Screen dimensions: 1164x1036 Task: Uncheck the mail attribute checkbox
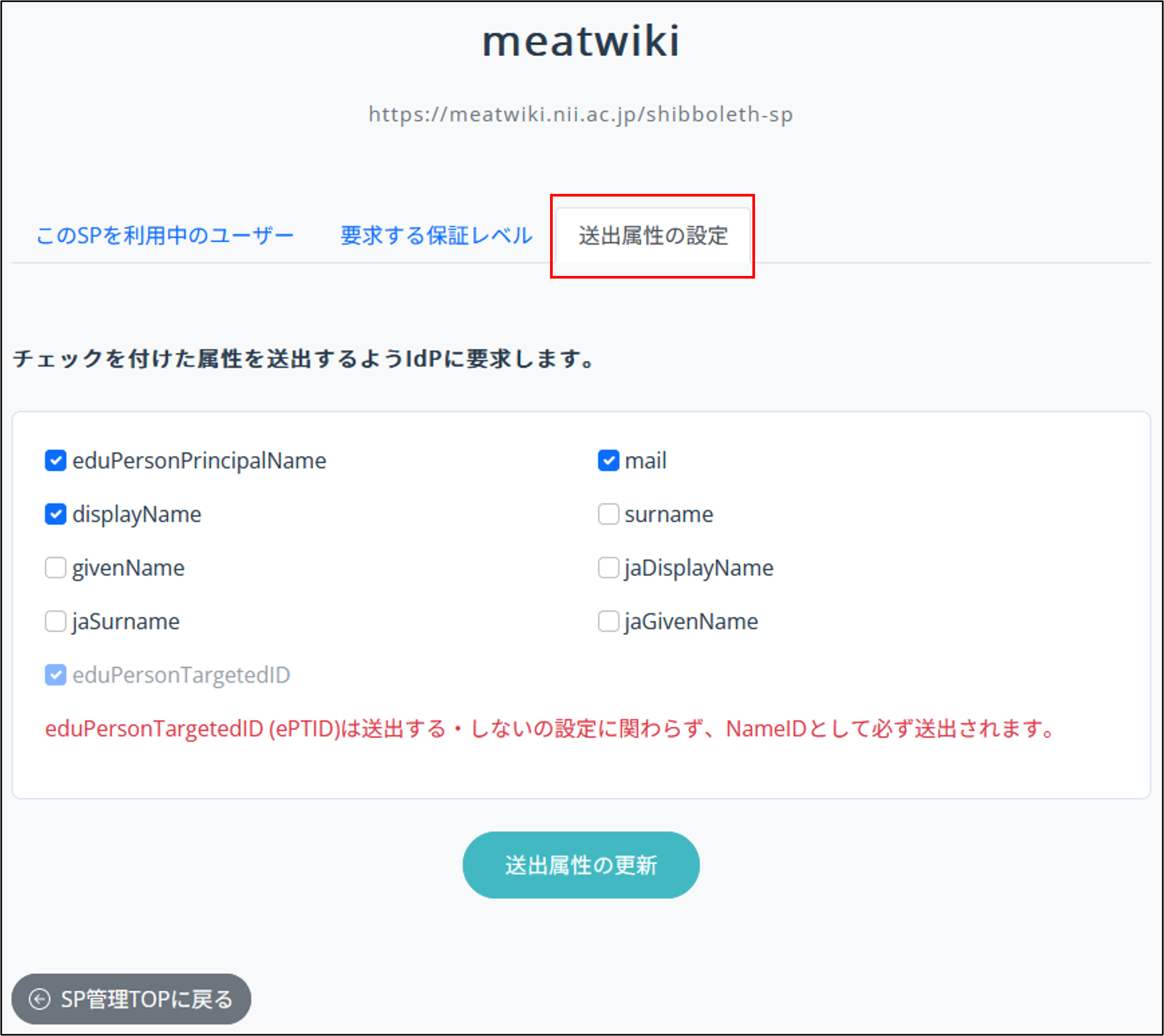(x=608, y=461)
